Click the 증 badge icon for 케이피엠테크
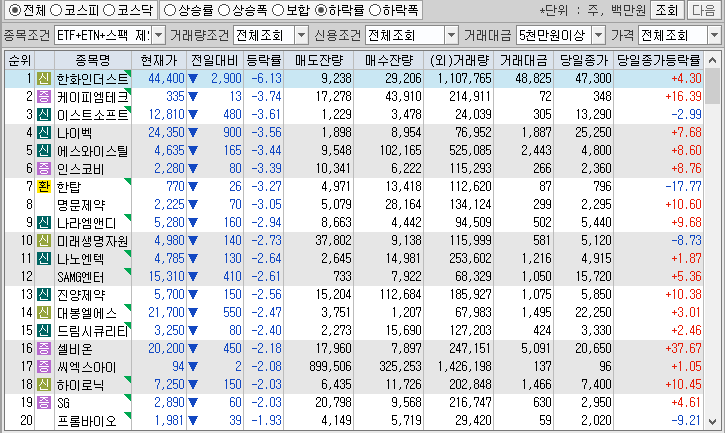Screen dimensions: 725x433 tap(44, 97)
